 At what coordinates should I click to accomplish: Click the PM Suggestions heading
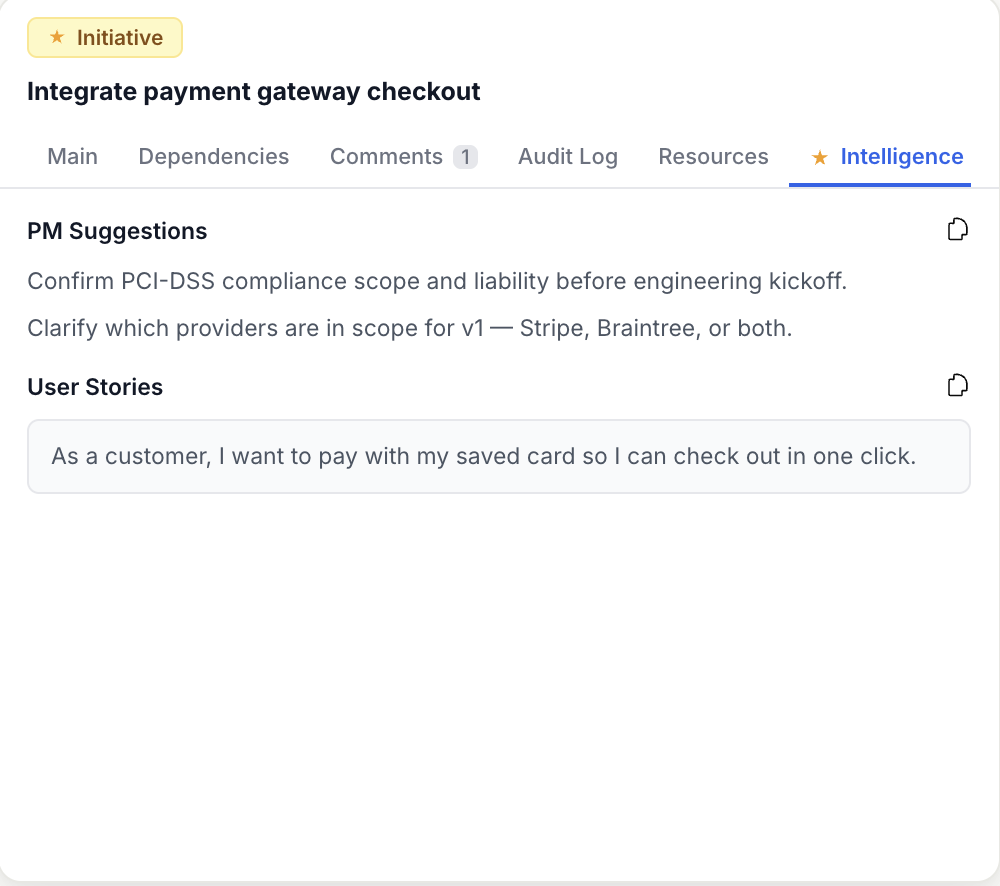[117, 231]
